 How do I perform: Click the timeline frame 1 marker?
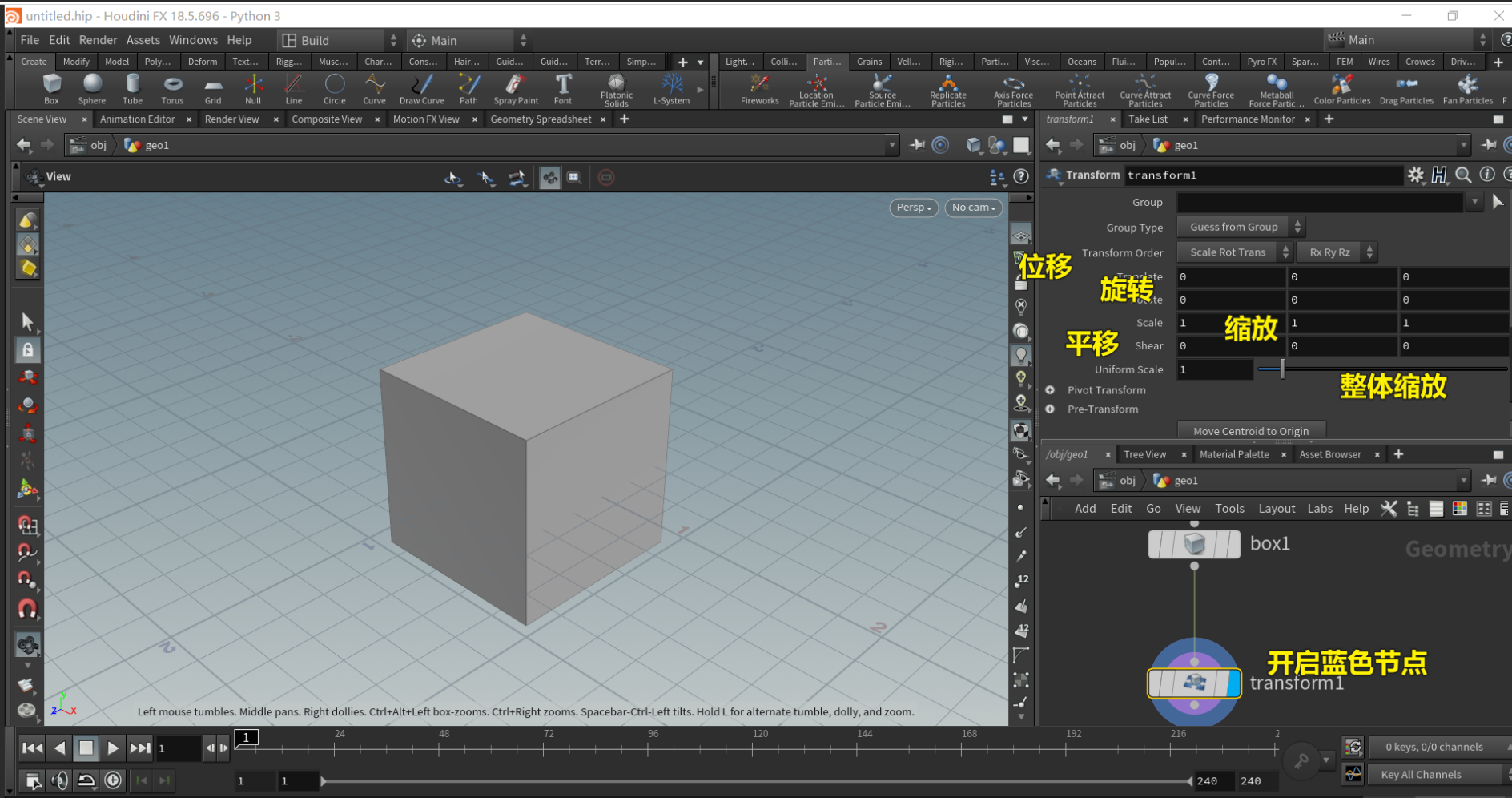(247, 737)
